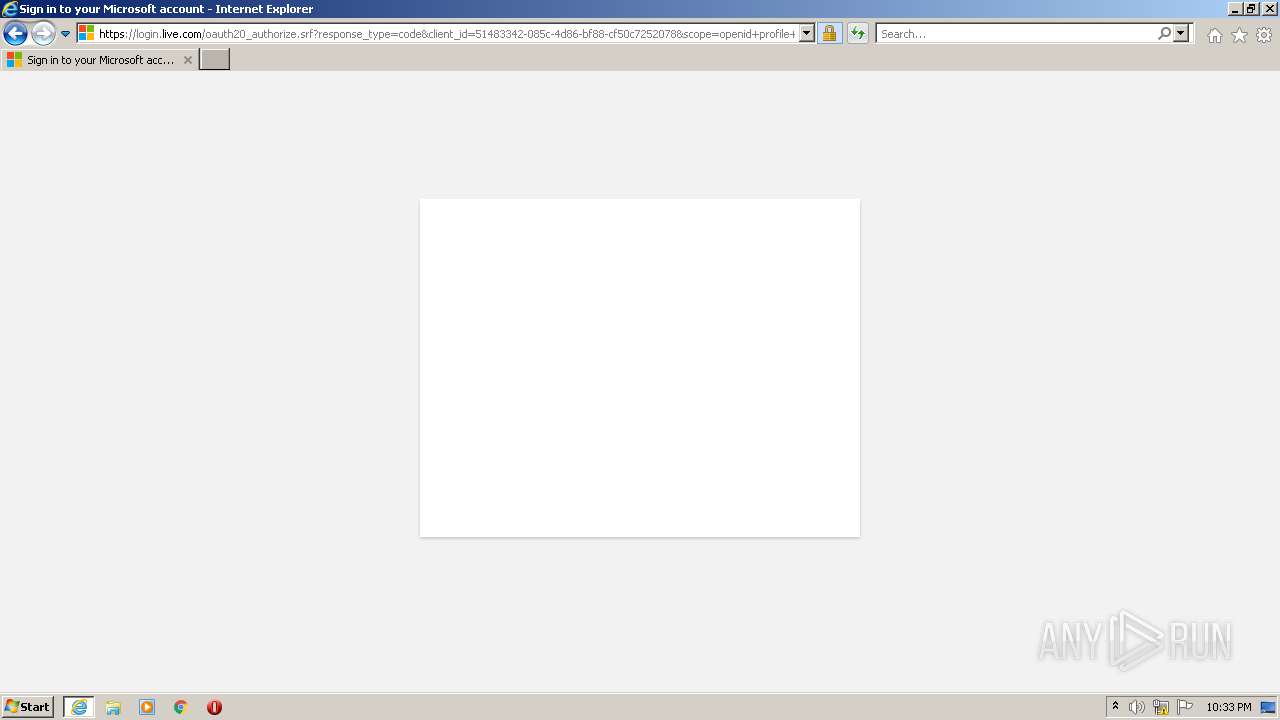Show hidden tray icons arrow

[1116, 707]
